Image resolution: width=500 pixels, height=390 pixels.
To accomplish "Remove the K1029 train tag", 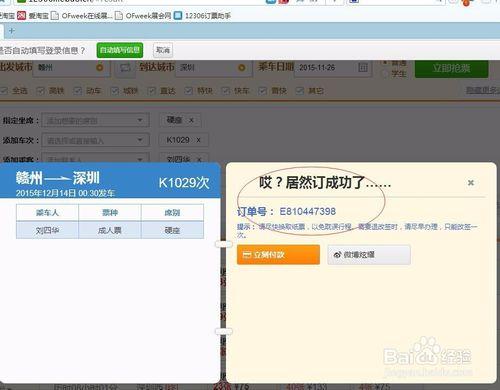I will coord(198,140).
